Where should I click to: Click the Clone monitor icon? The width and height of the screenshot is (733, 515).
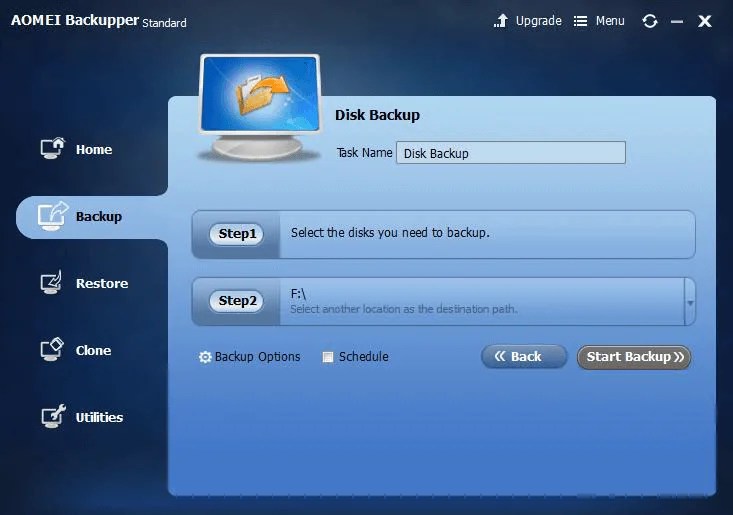pos(51,350)
